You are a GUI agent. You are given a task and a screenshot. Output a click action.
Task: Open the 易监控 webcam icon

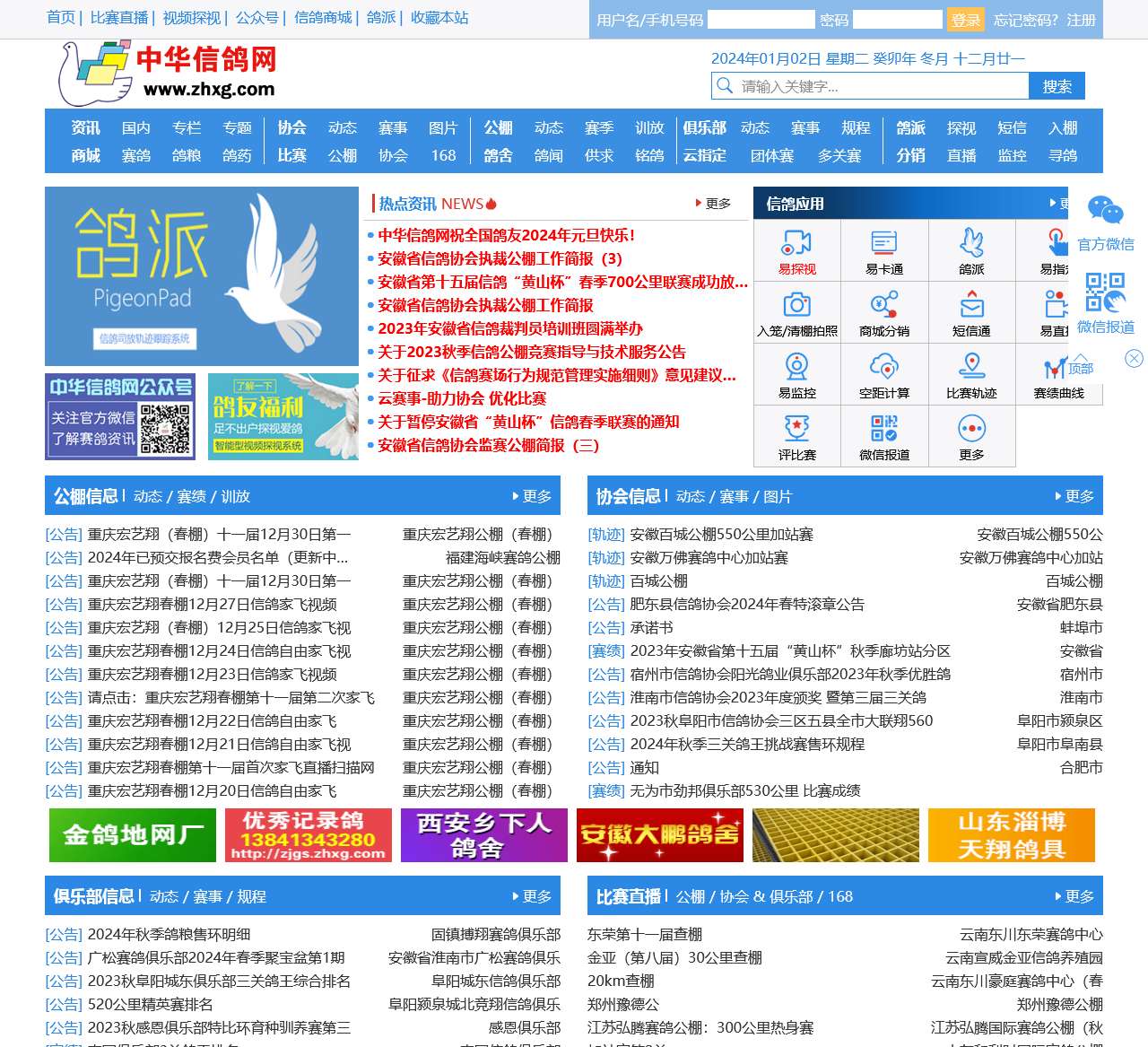796,374
